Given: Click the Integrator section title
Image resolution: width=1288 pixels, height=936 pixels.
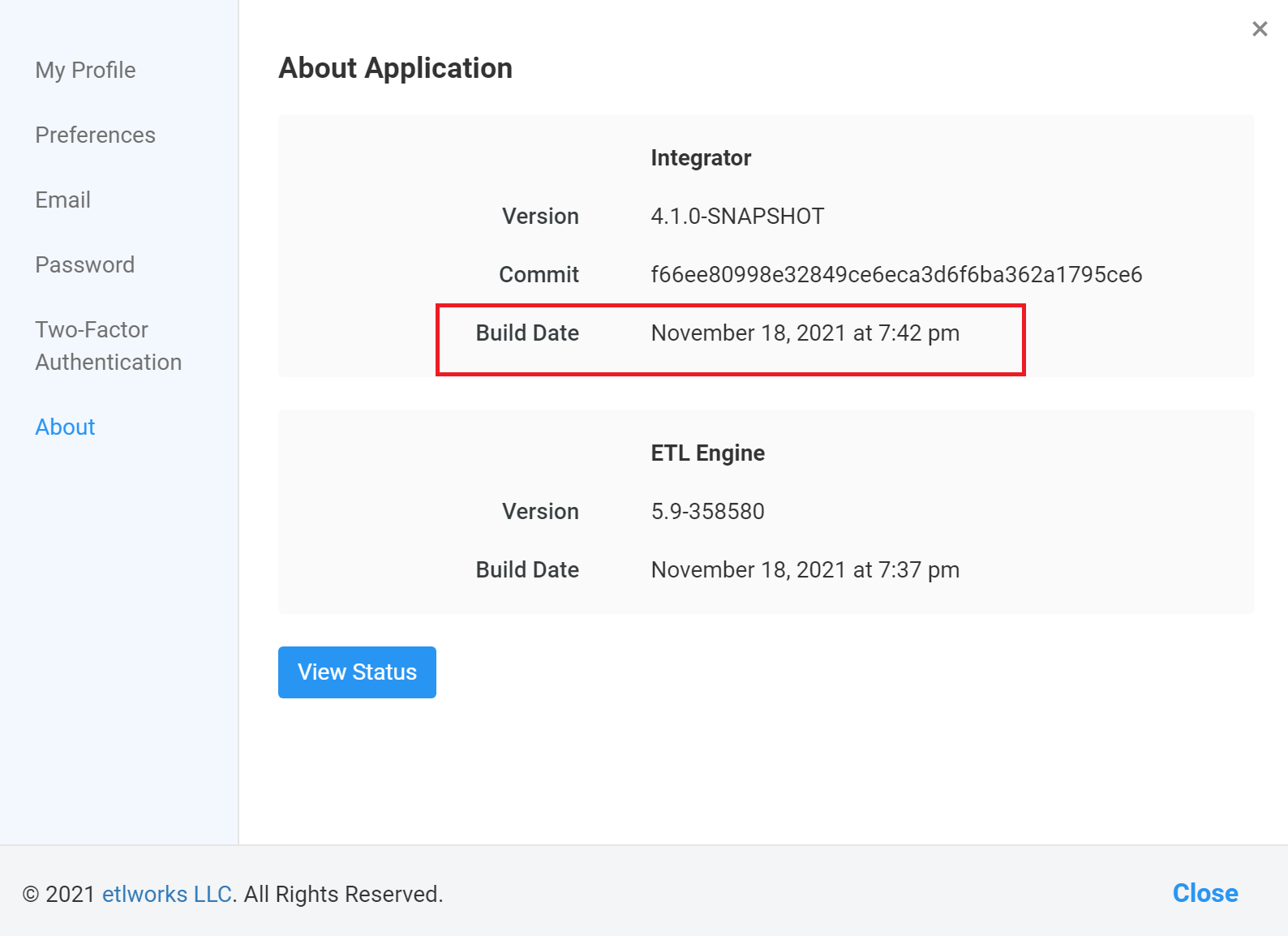Looking at the screenshot, I should pyautogui.click(x=701, y=158).
